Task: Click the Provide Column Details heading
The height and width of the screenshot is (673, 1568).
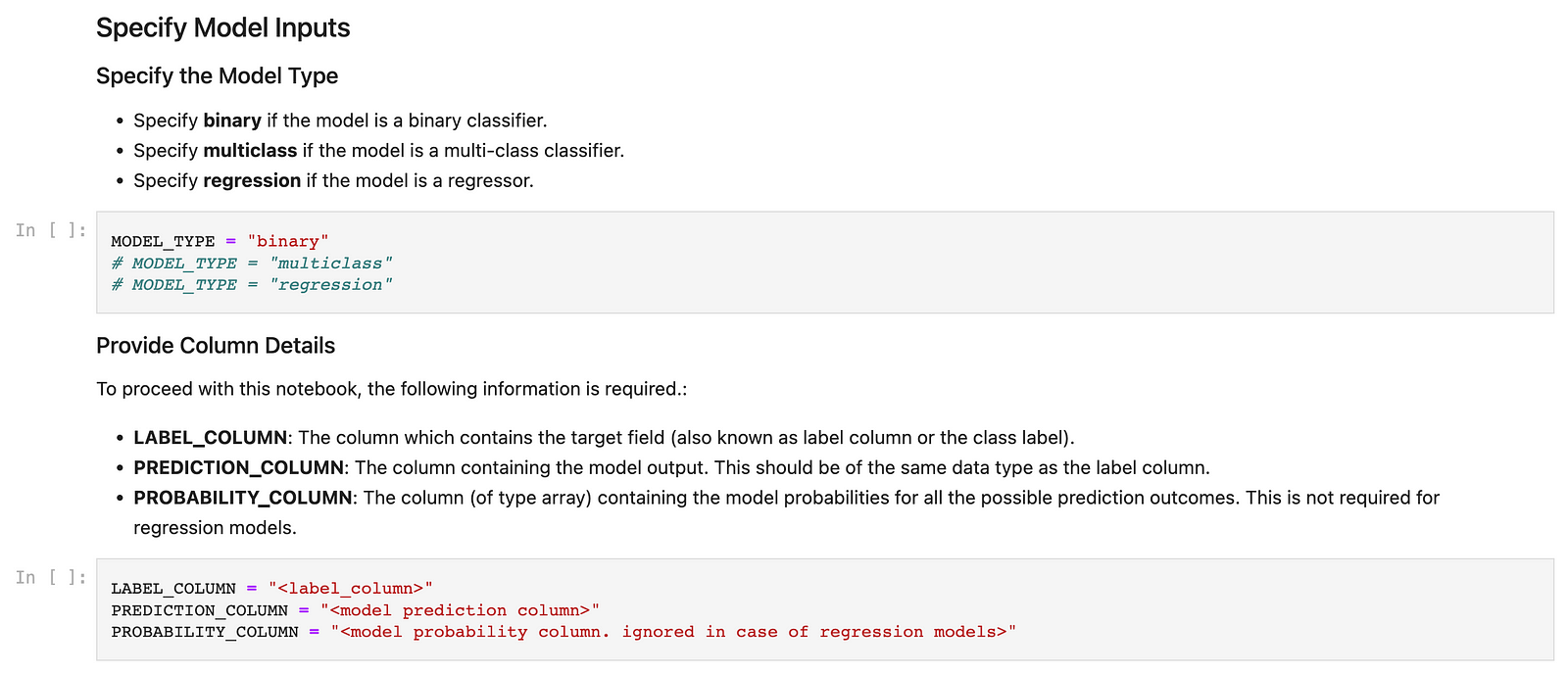Action: tap(216, 346)
